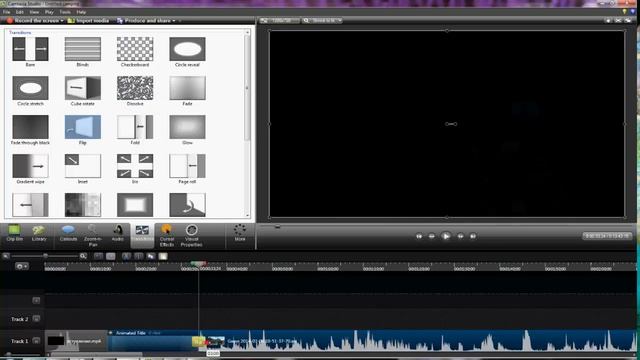Pick the Glow transition
The height and width of the screenshot is (360, 640).
tap(187, 127)
